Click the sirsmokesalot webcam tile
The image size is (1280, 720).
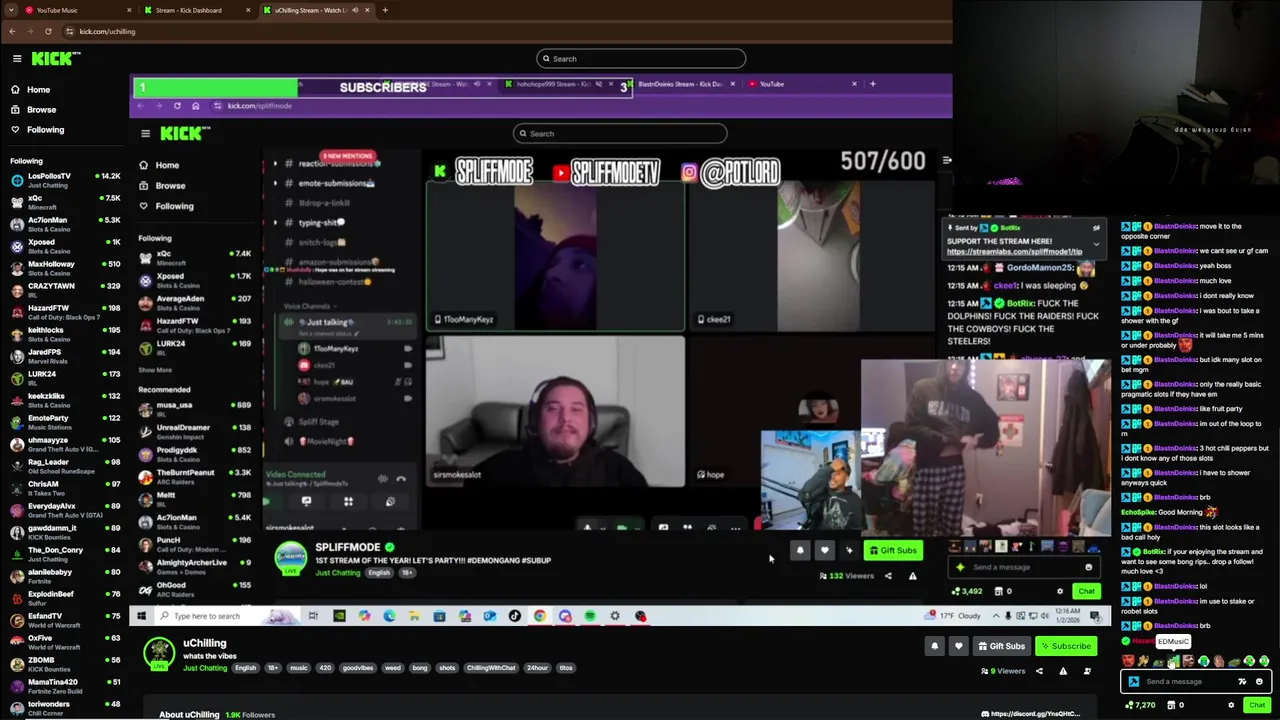(556, 411)
